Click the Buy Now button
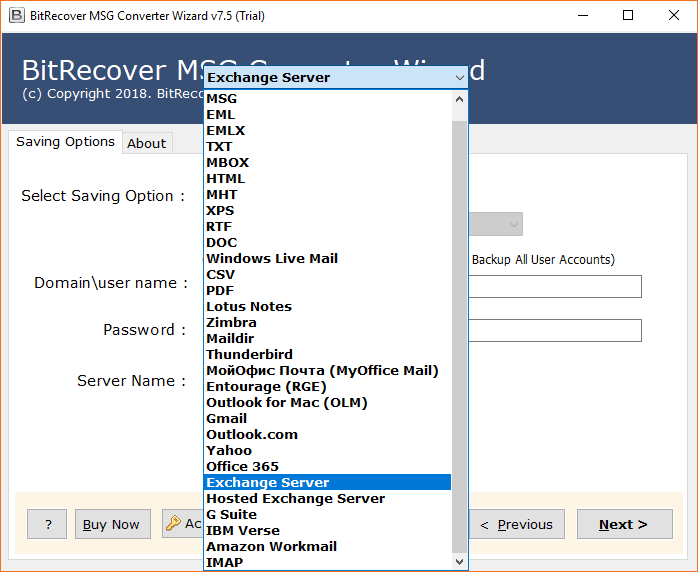698x572 pixels. pos(113,524)
